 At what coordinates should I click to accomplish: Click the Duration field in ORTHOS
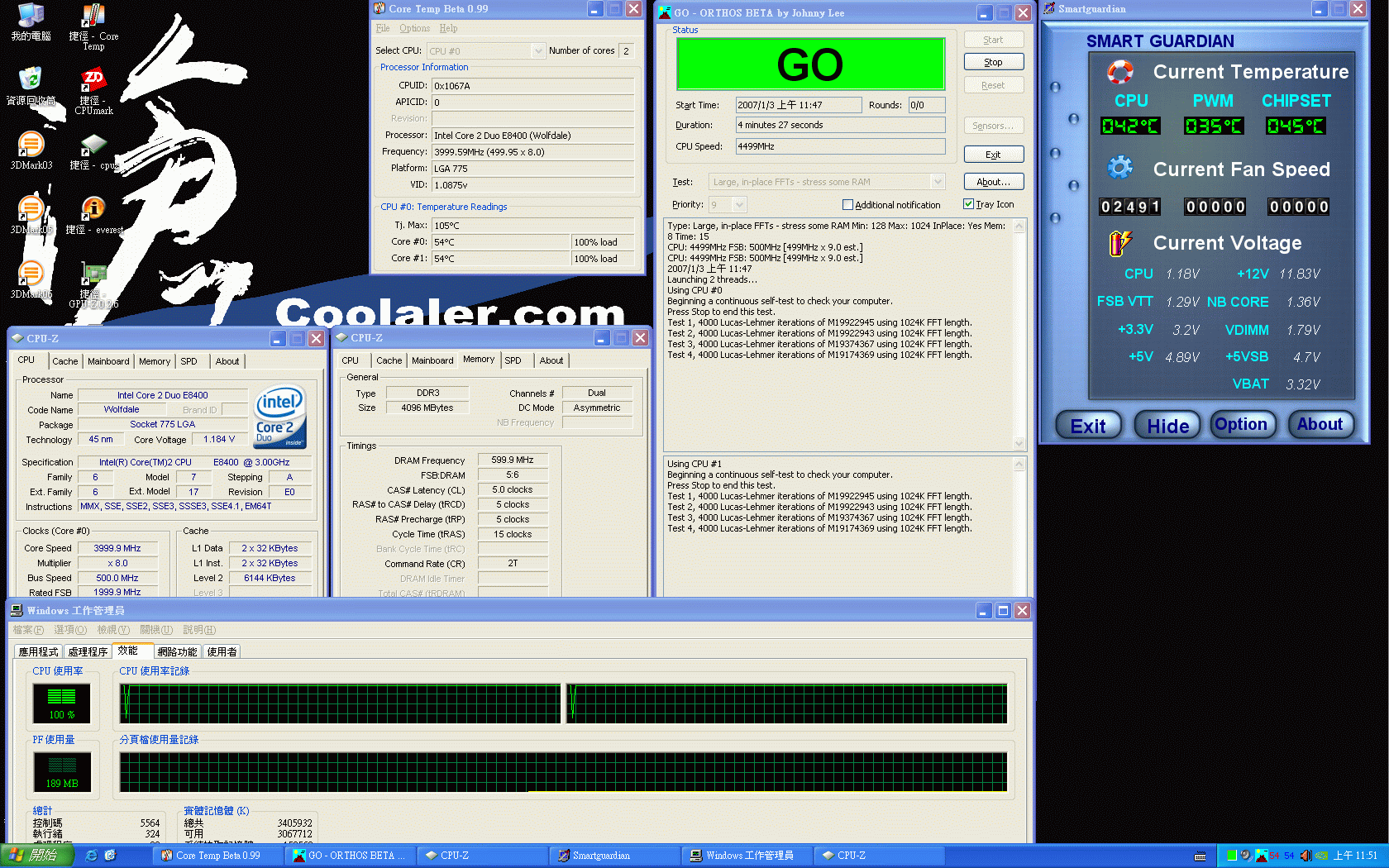click(840, 125)
